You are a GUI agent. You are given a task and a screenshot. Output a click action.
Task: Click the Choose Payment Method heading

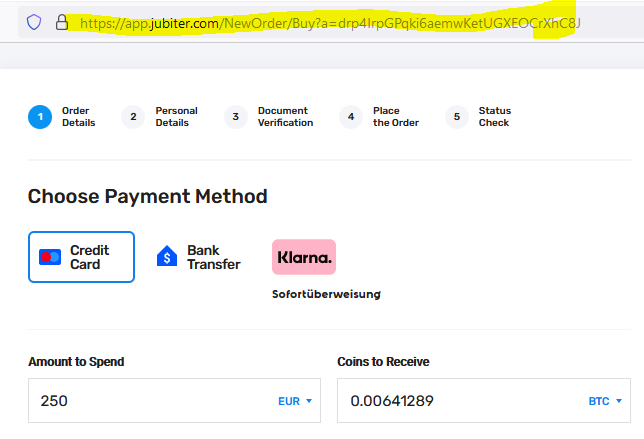[147, 196]
